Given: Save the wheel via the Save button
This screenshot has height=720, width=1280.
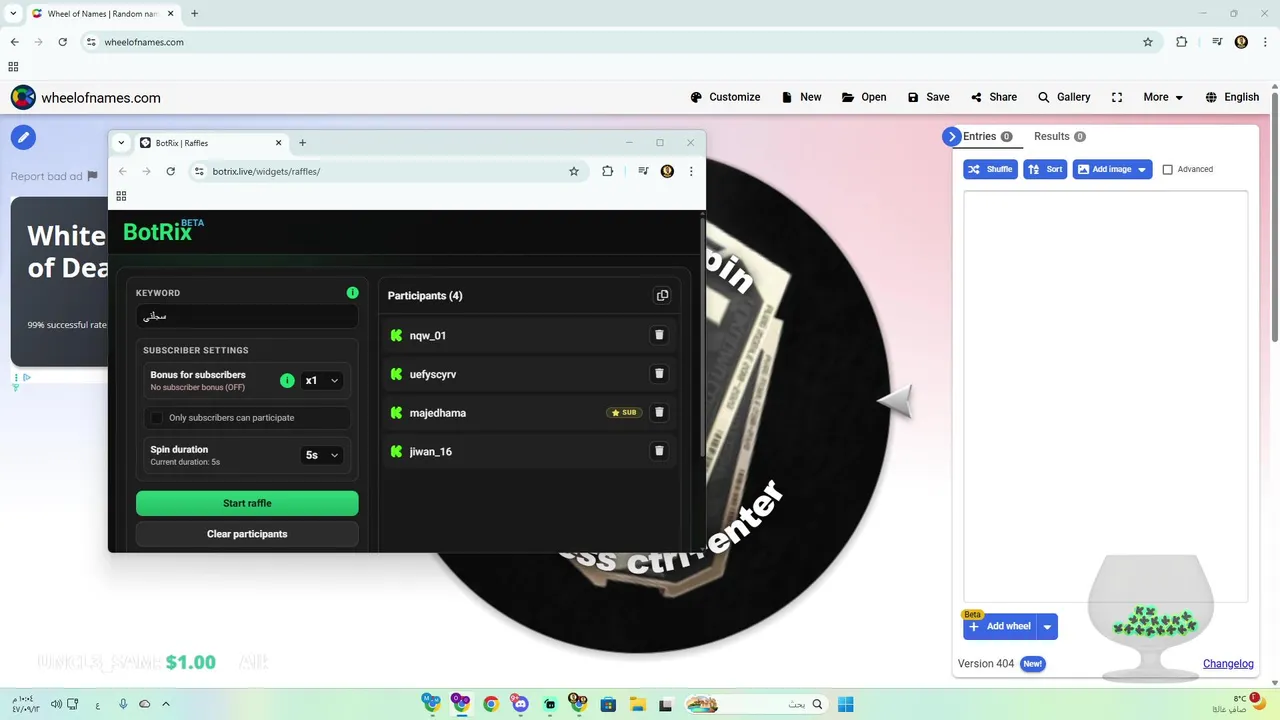Looking at the screenshot, I should 928,97.
